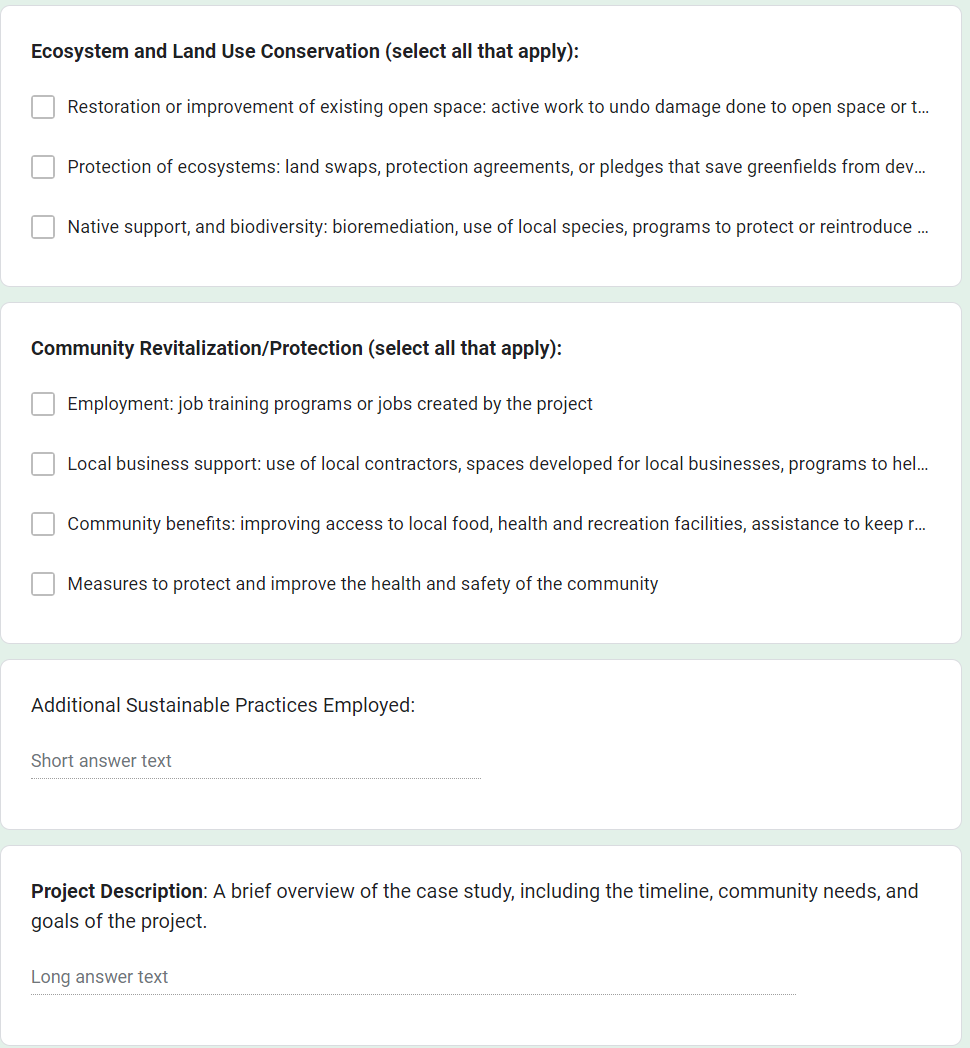Enable the Native support and biodiversity checkbox
Image resolution: width=970 pixels, height=1048 pixels.
click(x=43, y=227)
